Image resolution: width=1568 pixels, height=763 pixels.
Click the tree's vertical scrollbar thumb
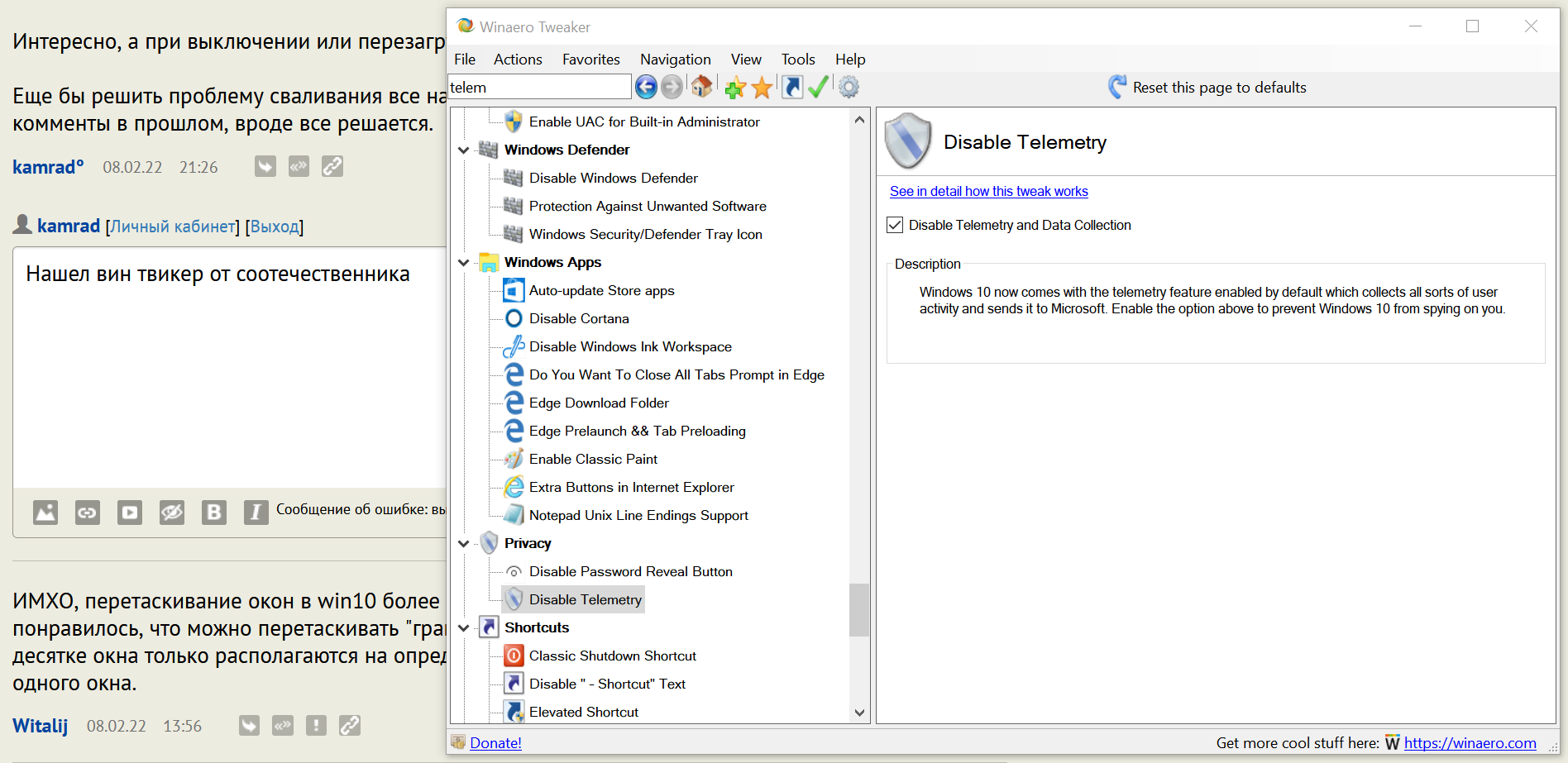pos(859,610)
